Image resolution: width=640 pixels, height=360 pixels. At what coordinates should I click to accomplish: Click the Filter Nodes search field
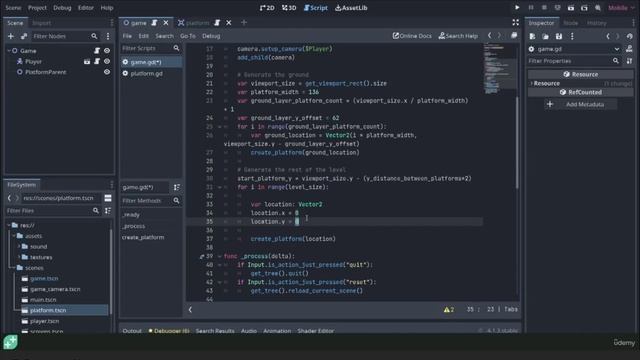(x=66, y=36)
